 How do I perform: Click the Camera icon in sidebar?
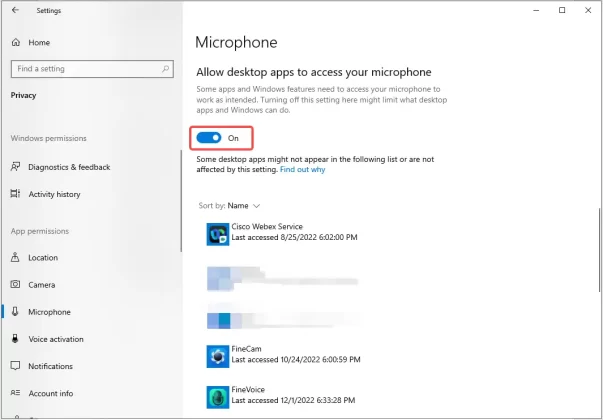[15, 285]
